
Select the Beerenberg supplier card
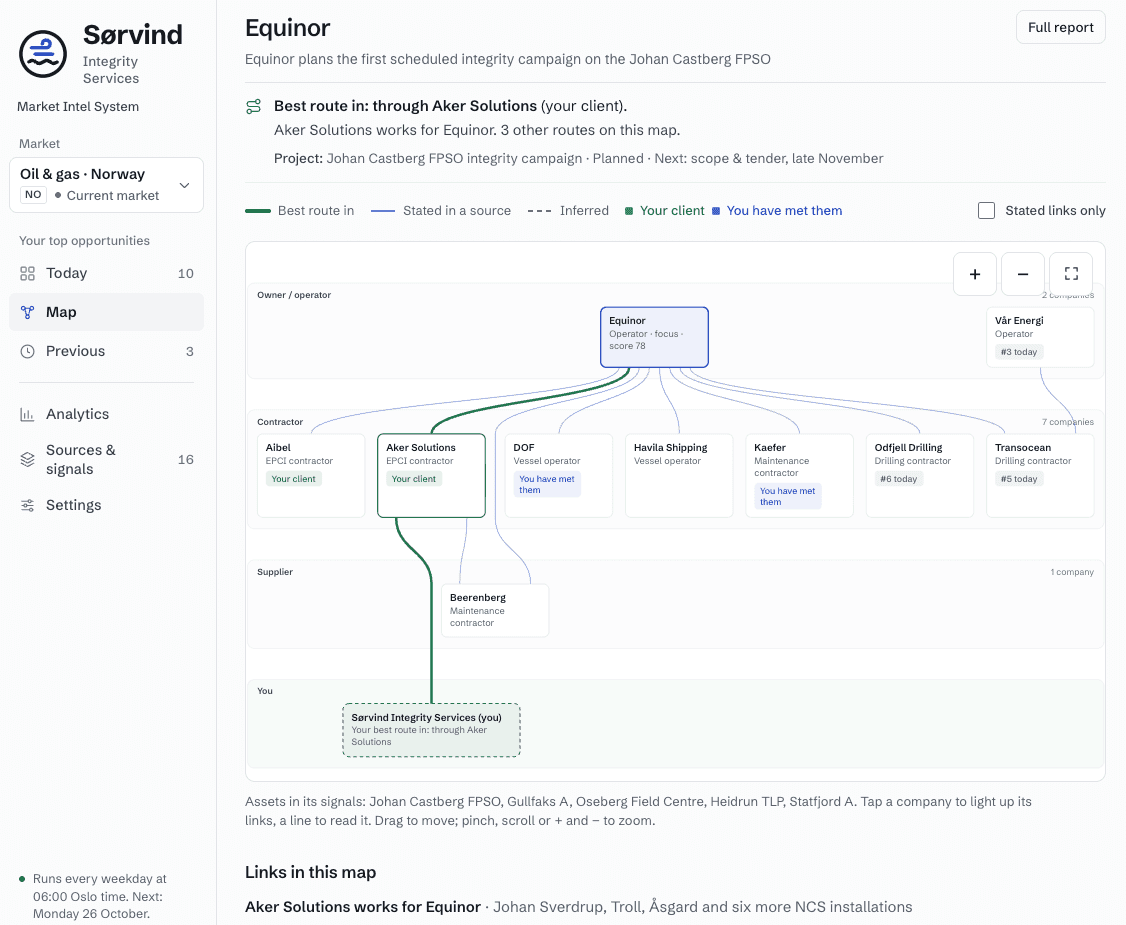[495, 610]
